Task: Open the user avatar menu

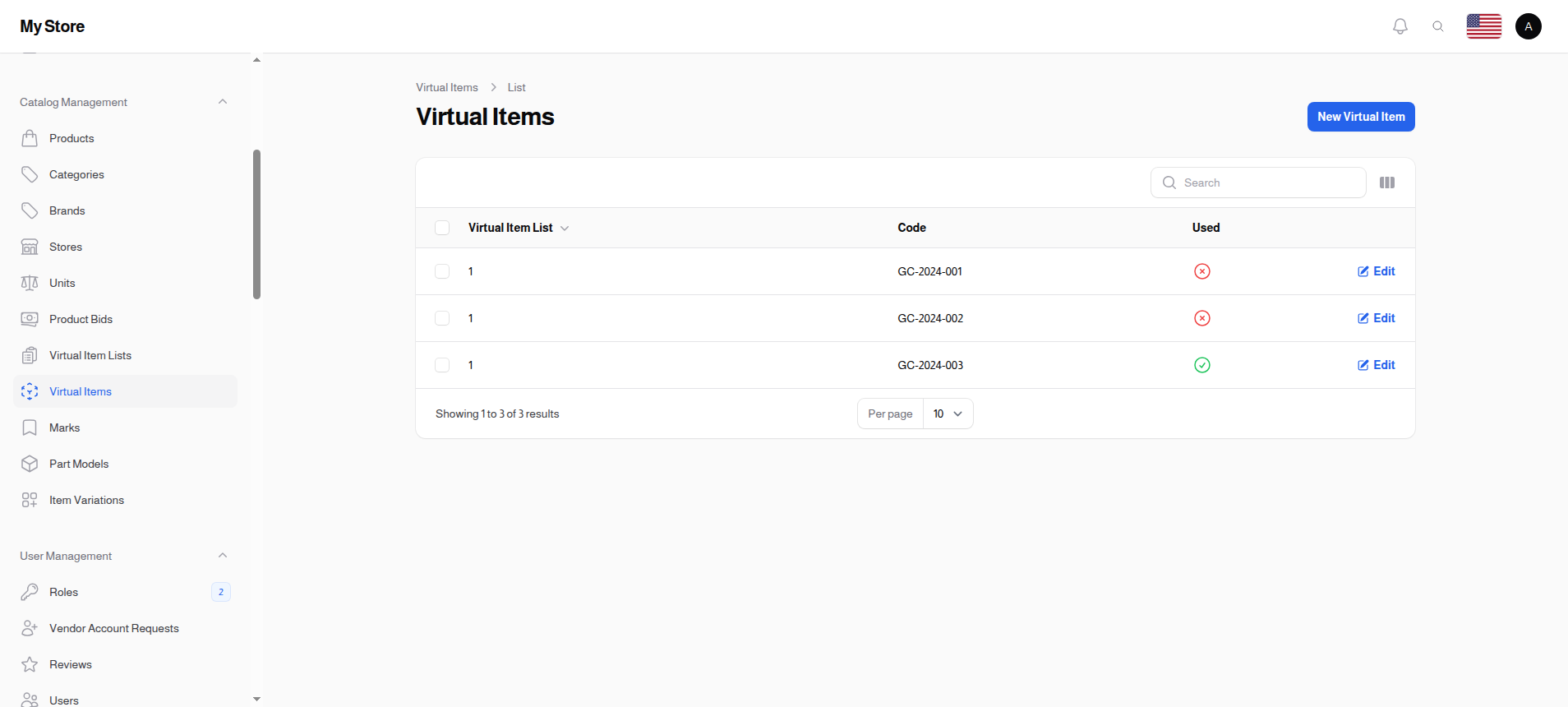Action: (x=1529, y=26)
